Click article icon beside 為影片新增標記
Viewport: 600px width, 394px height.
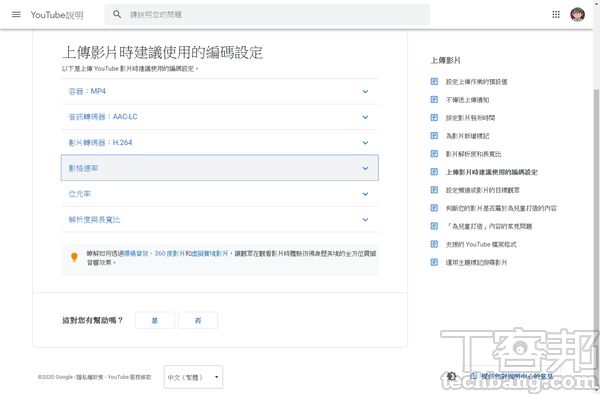click(434, 135)
